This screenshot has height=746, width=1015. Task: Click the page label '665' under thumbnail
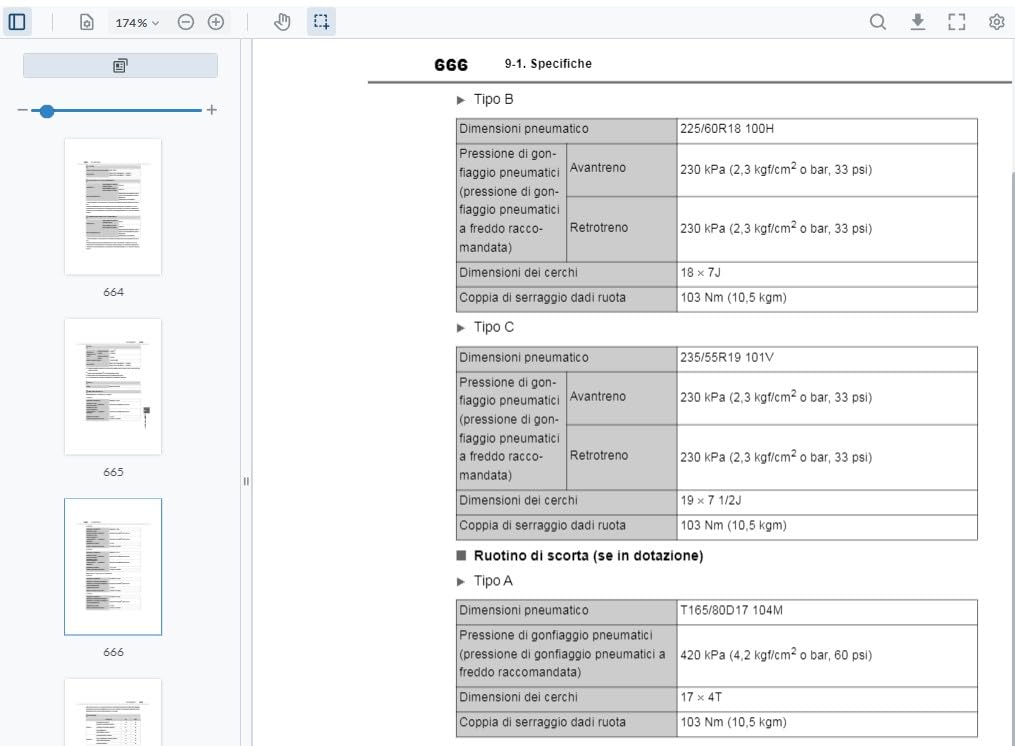[113, 472]
